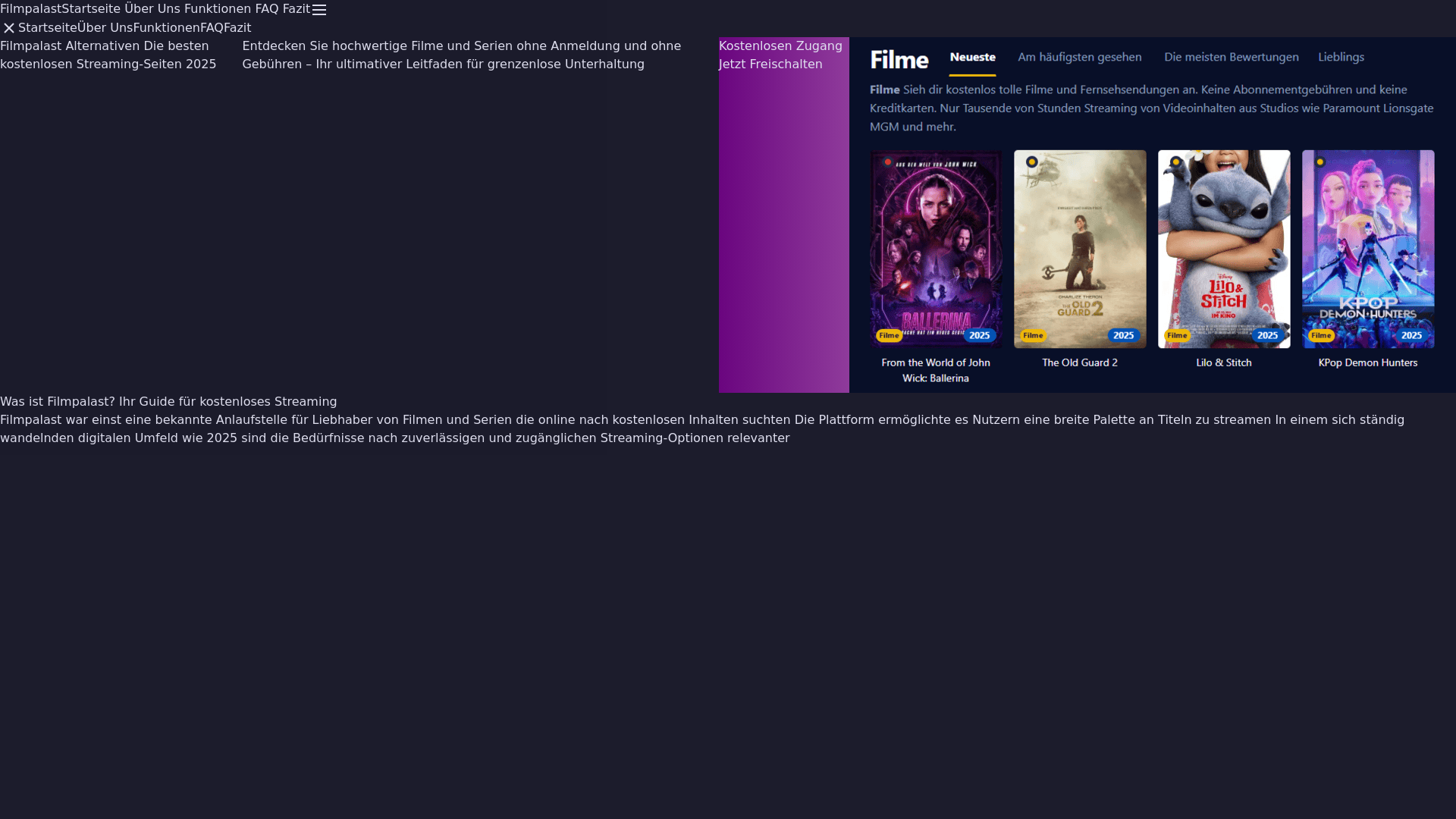Open the KPop Demon Hunters poster
Image resolution: width=1456 pixels, height=819 pixels.
pos(1368,249)
